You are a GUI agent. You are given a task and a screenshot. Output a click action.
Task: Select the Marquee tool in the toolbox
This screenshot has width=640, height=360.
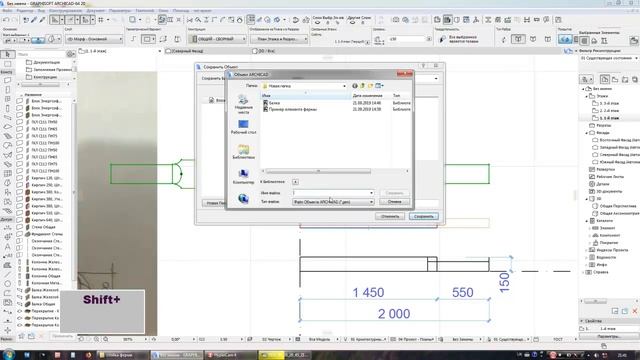click(7, 64)
